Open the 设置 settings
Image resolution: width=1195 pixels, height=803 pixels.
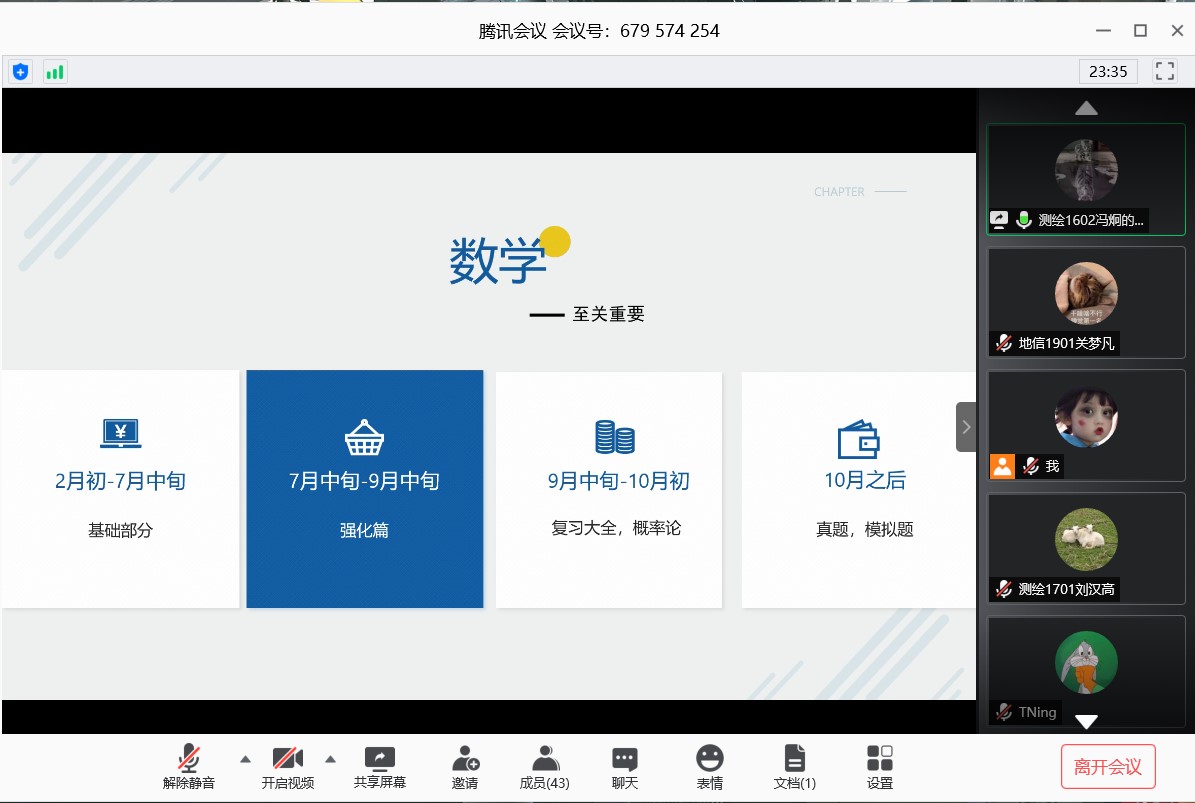(880, 767)
